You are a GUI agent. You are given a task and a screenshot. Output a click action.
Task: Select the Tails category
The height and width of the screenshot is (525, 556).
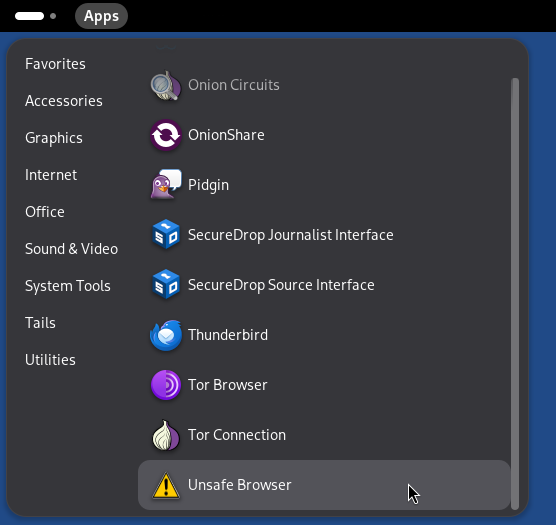click(40, 323)
